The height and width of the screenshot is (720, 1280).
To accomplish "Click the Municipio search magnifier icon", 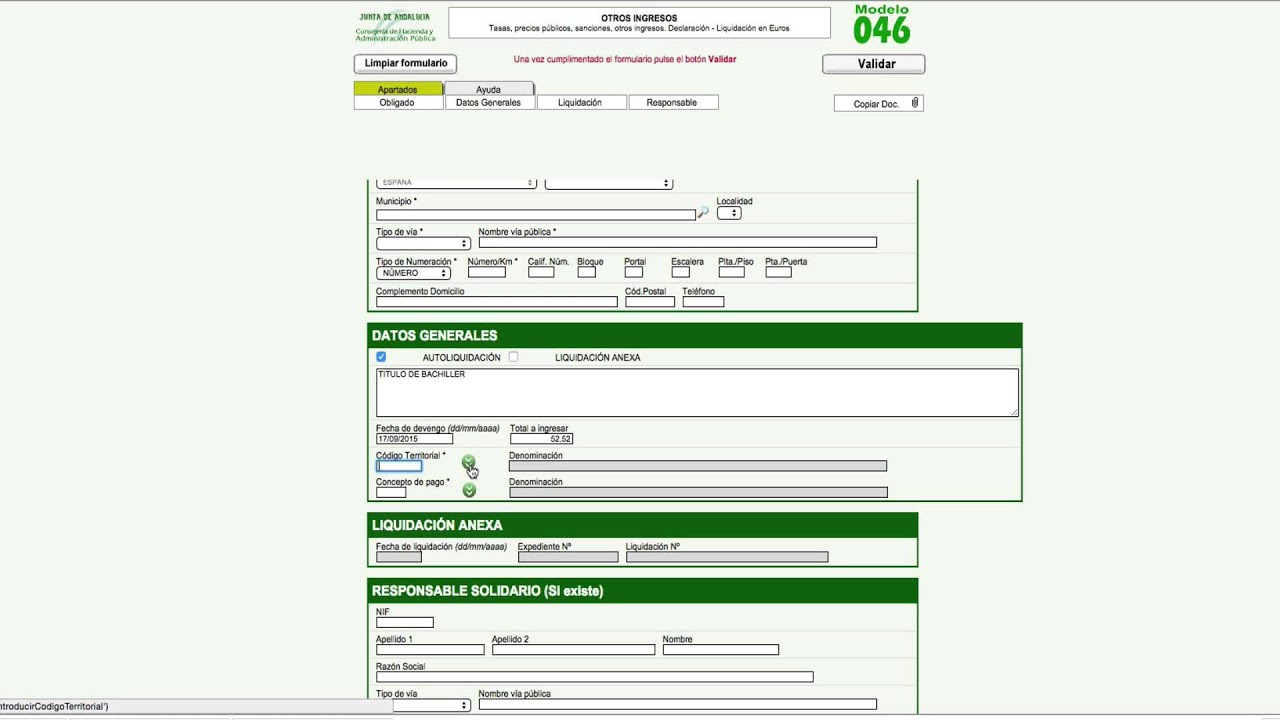I will (x=703, y=213).
